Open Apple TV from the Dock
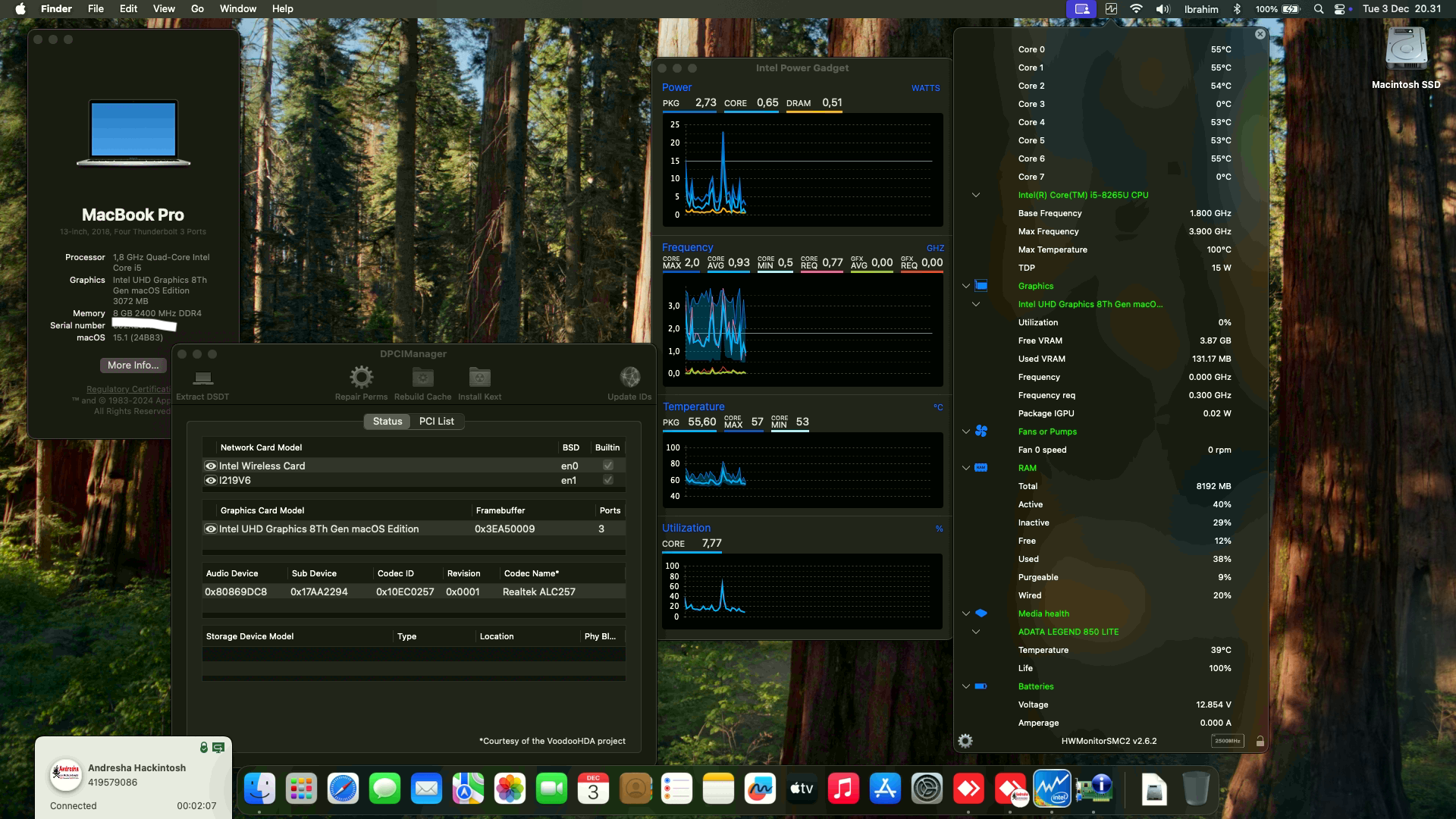This screenshot has width=1456, height=819. pos(802,789)
